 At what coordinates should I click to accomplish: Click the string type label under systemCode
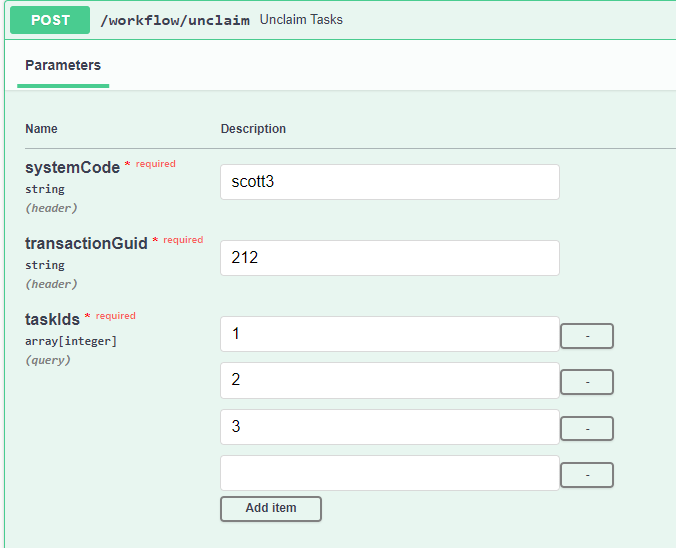[45, 189]
